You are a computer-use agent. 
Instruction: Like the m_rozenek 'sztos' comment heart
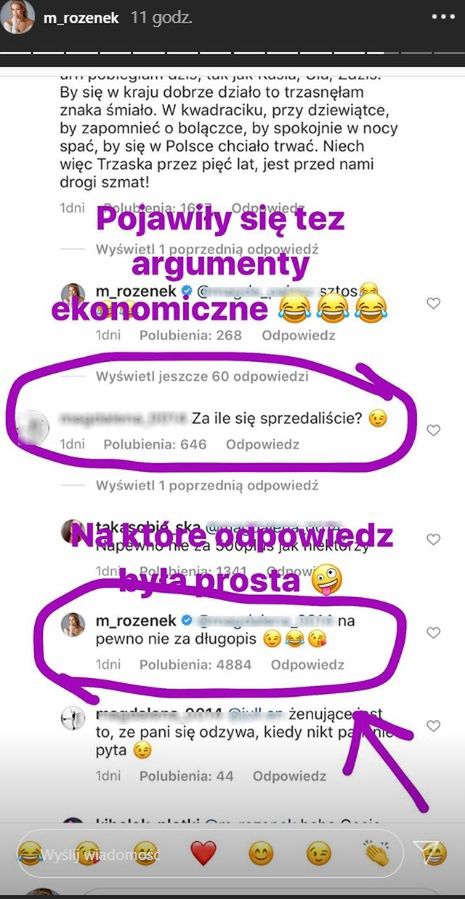pyautogui.click(x=433, y=303)
